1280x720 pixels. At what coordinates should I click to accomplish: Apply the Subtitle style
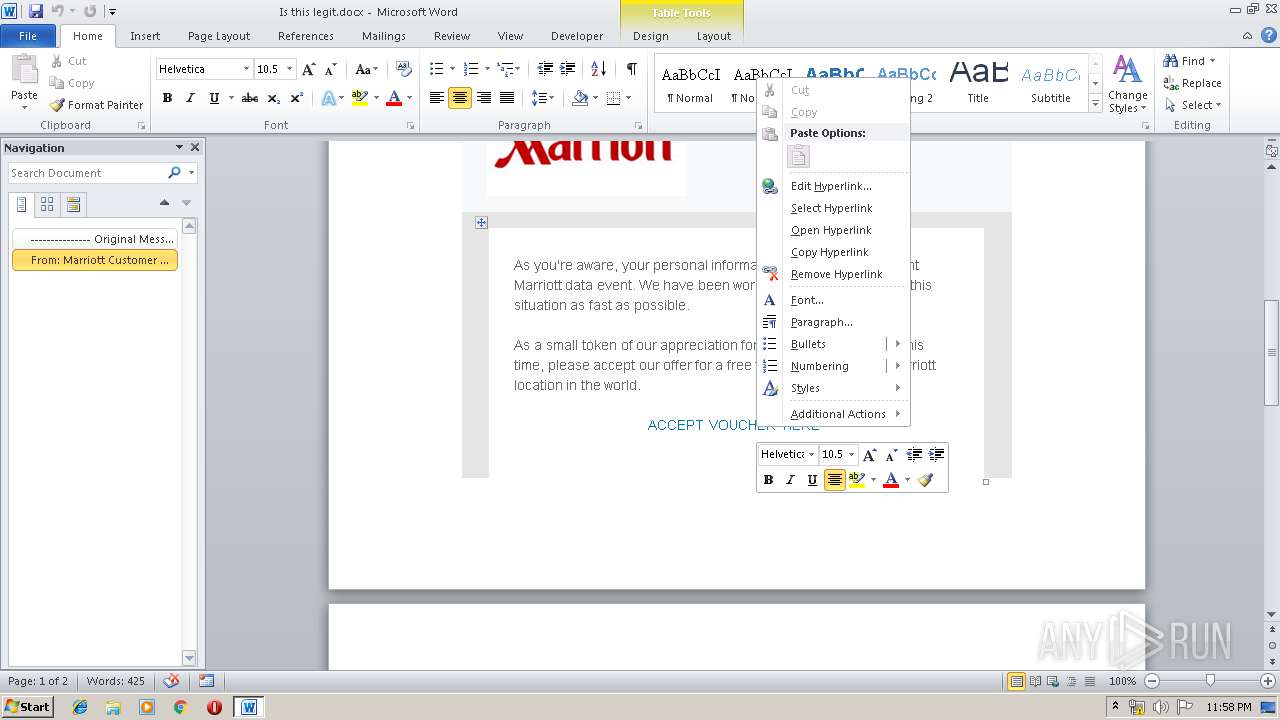(x=1050, y=84)
